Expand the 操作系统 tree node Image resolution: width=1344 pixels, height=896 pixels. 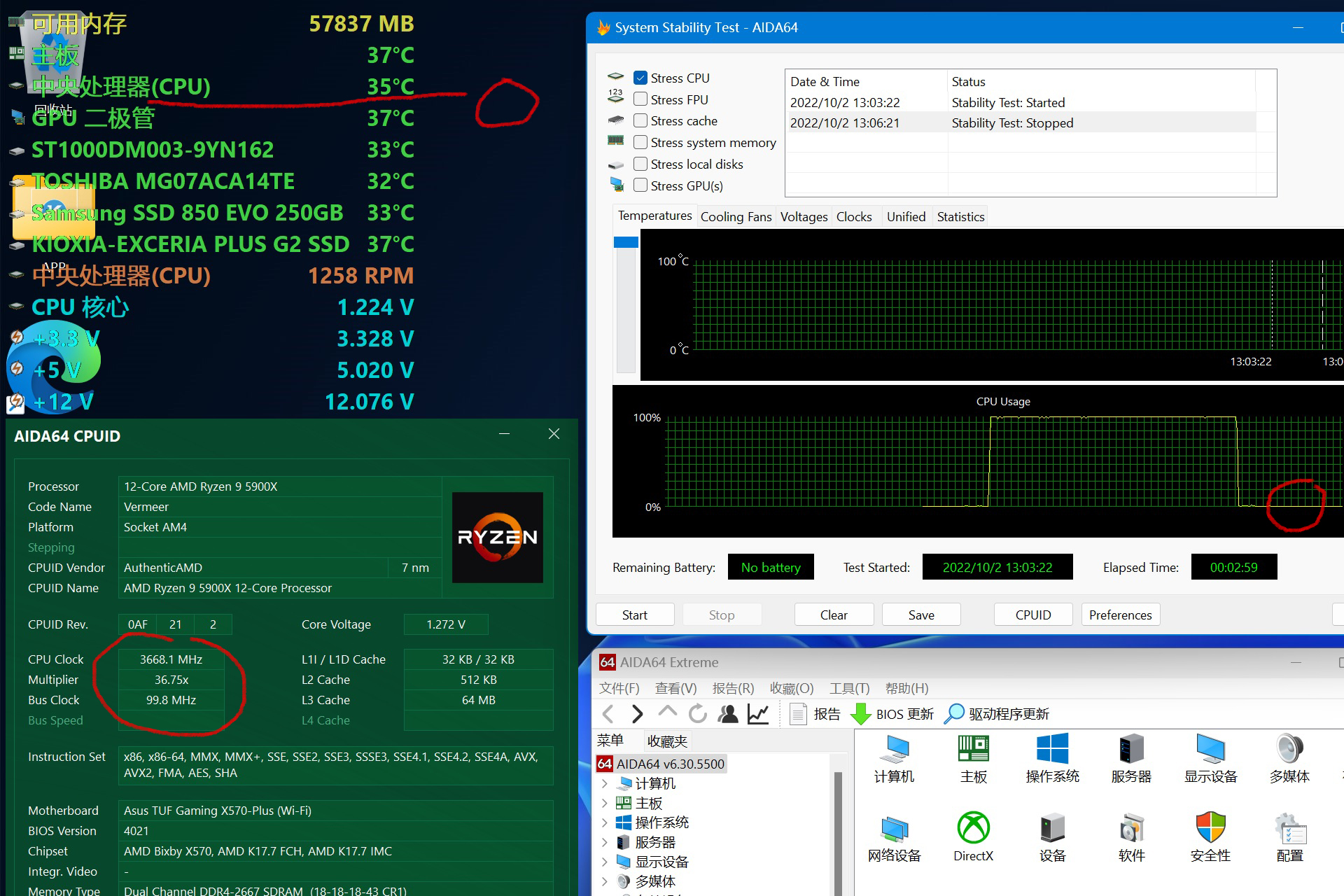605,822
